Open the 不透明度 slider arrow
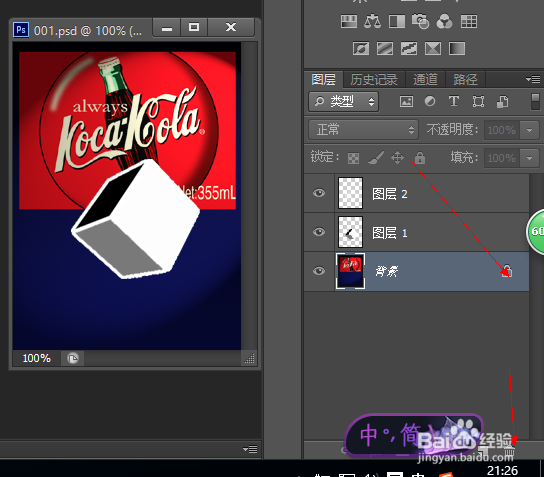This screenshot has width=544, height=477. pos(529,130)
